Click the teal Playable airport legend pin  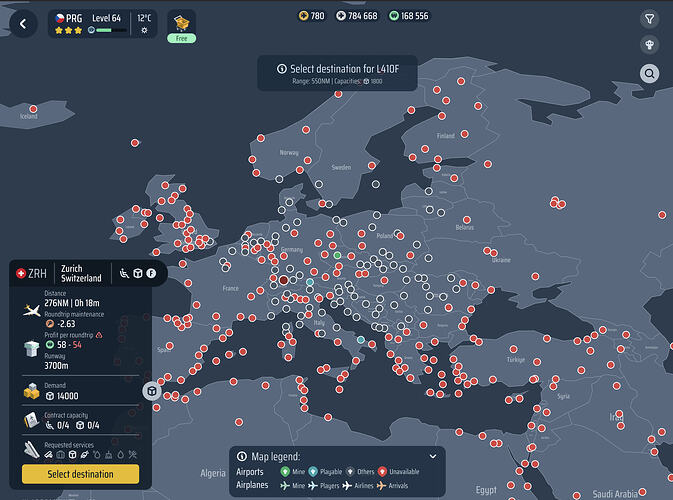click(313, 472)
